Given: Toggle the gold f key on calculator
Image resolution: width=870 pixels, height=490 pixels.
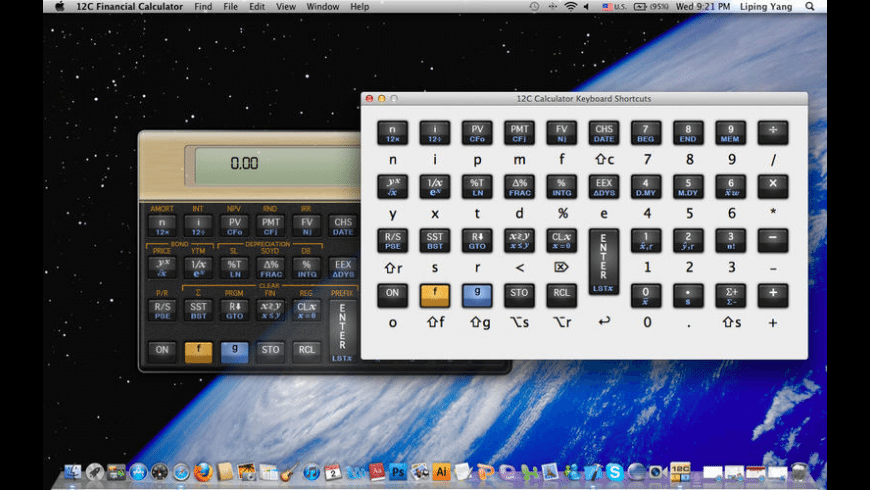Looking at the screenshot, I should click(x=198, y=351).
